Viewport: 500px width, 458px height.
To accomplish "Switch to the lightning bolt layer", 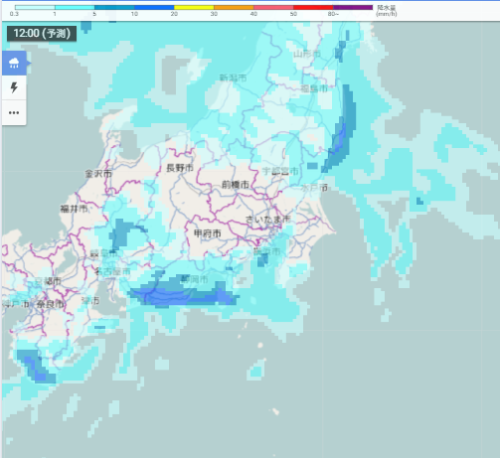I will pyautogui.click(x=14, y=88).
